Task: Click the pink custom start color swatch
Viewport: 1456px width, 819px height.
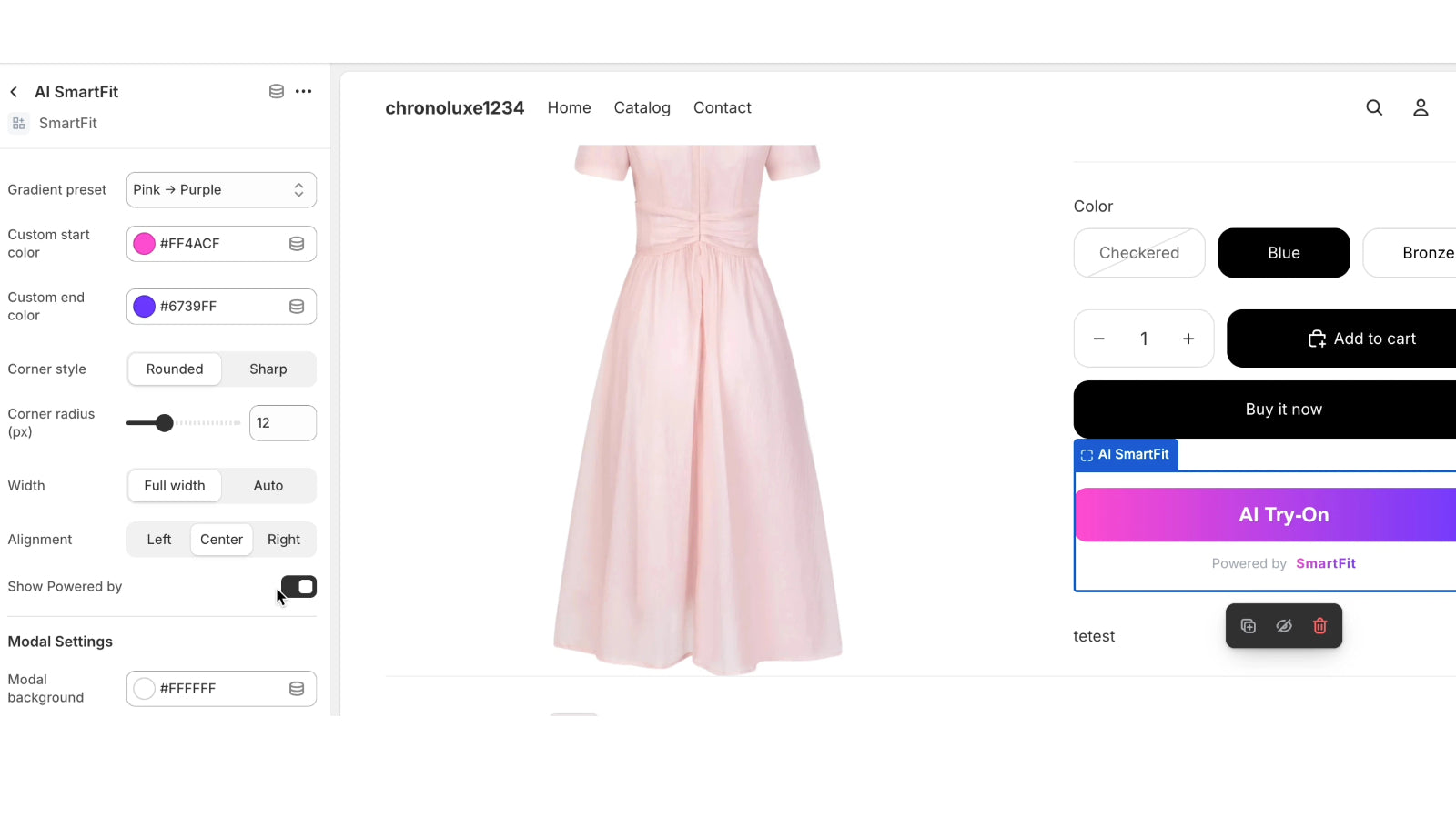Action: coord(145,244)
